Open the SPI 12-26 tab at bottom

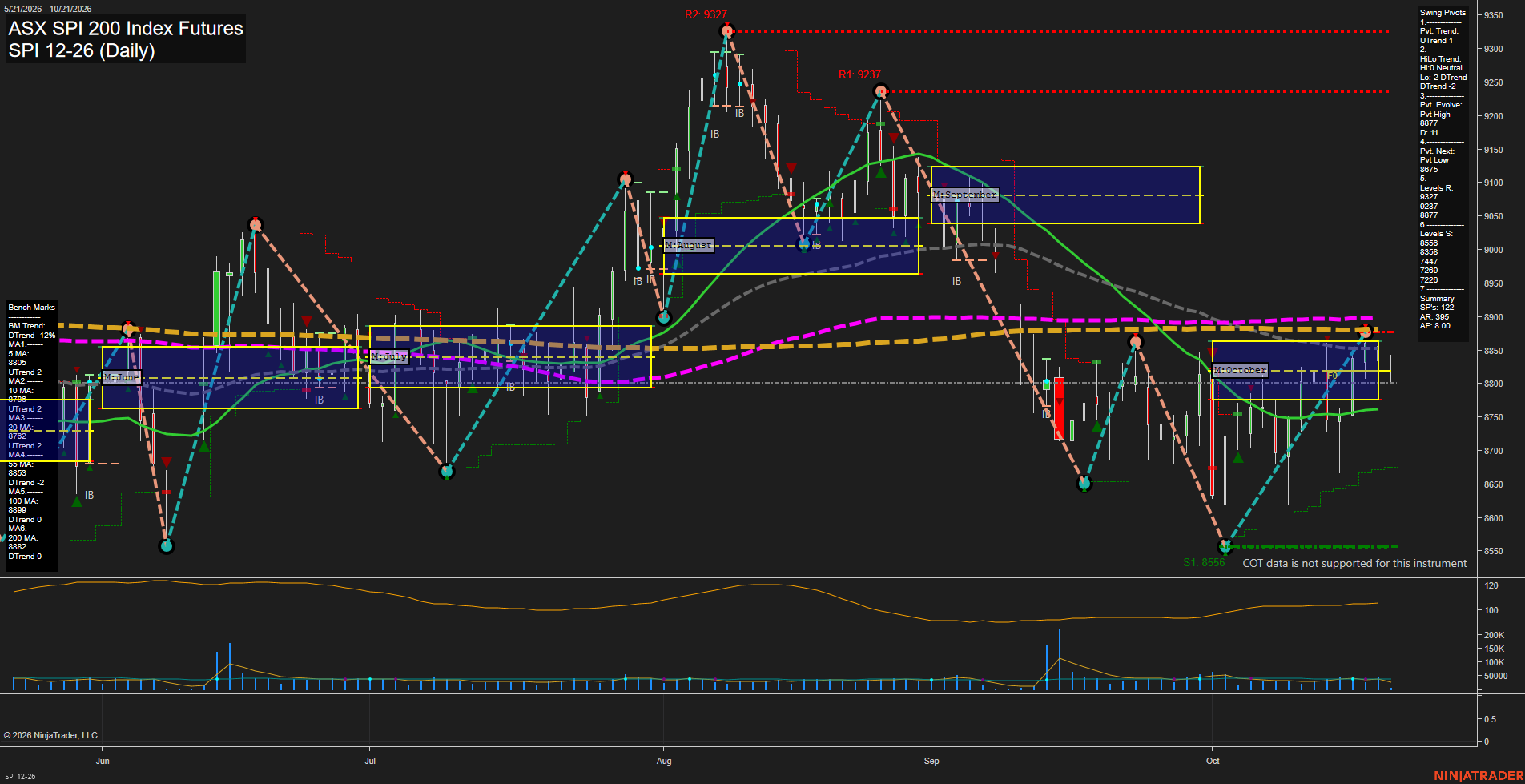(20, 777)
